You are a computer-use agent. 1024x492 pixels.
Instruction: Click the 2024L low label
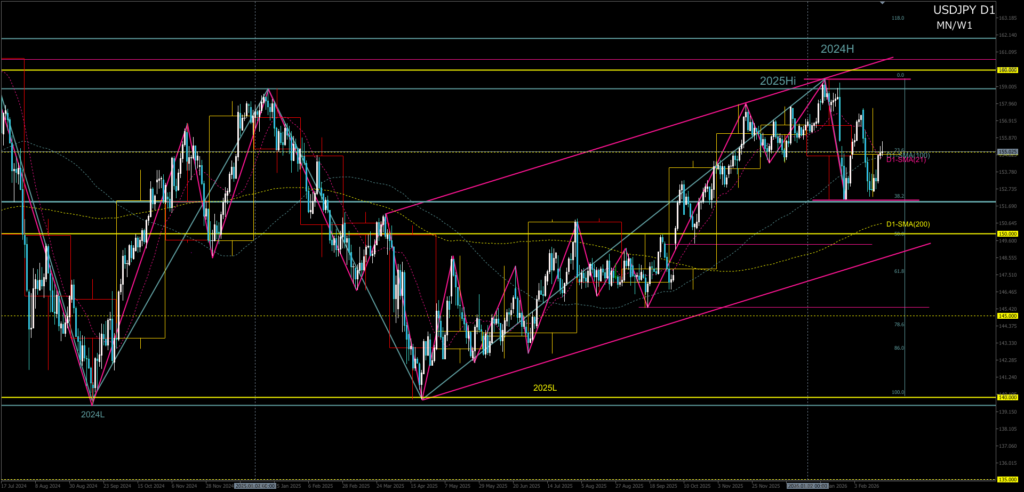(x=93, y=412)
